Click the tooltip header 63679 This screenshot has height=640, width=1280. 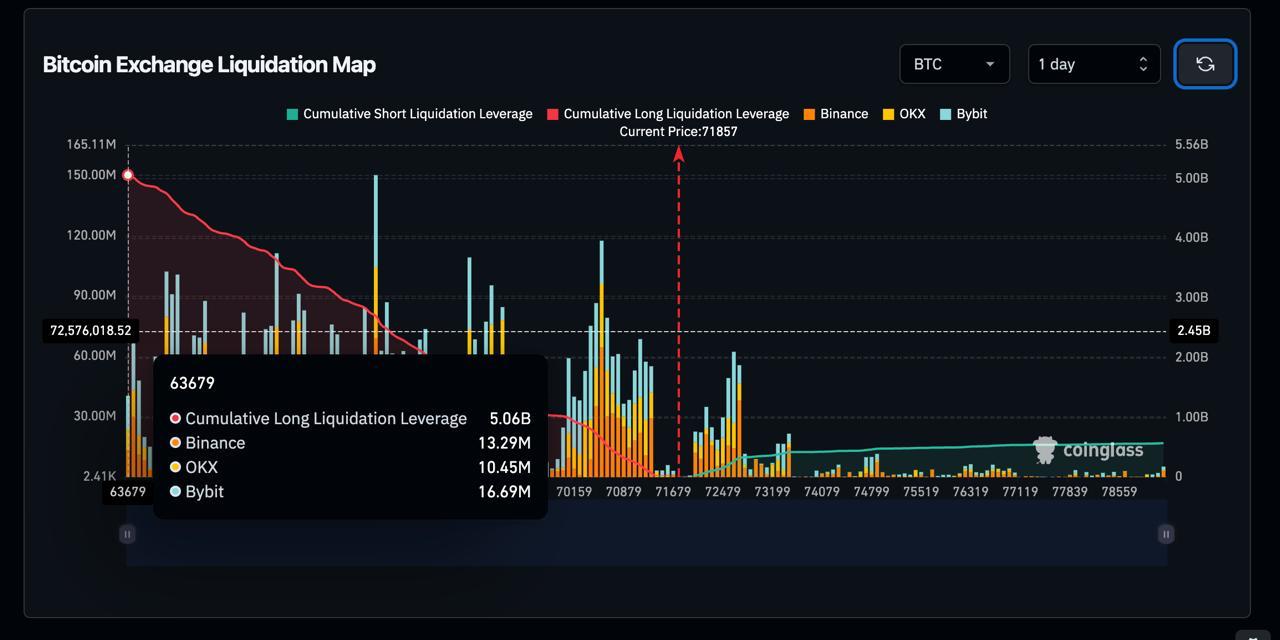pyautogui.click(x=192, y=383)
